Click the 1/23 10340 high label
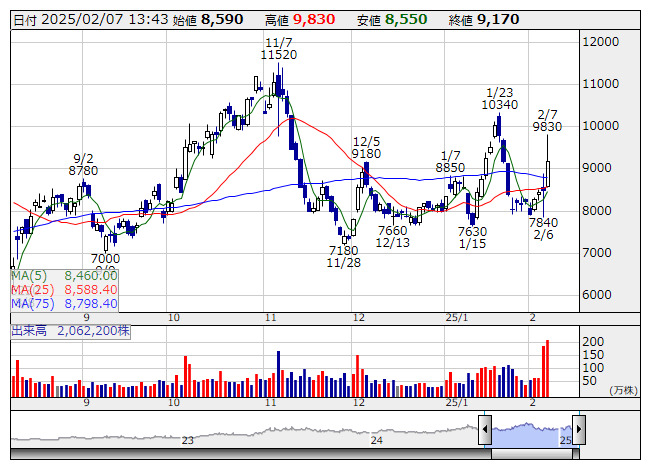 [x=500, y=99]
